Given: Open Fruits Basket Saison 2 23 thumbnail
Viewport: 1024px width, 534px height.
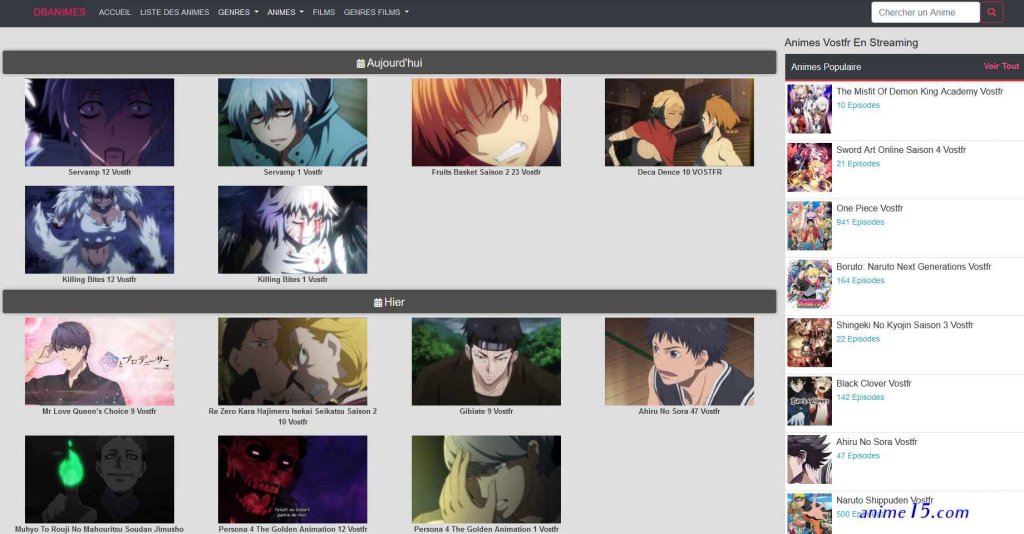Looking at the screenshot, I should pyautogui.click(x=486, y=122).
